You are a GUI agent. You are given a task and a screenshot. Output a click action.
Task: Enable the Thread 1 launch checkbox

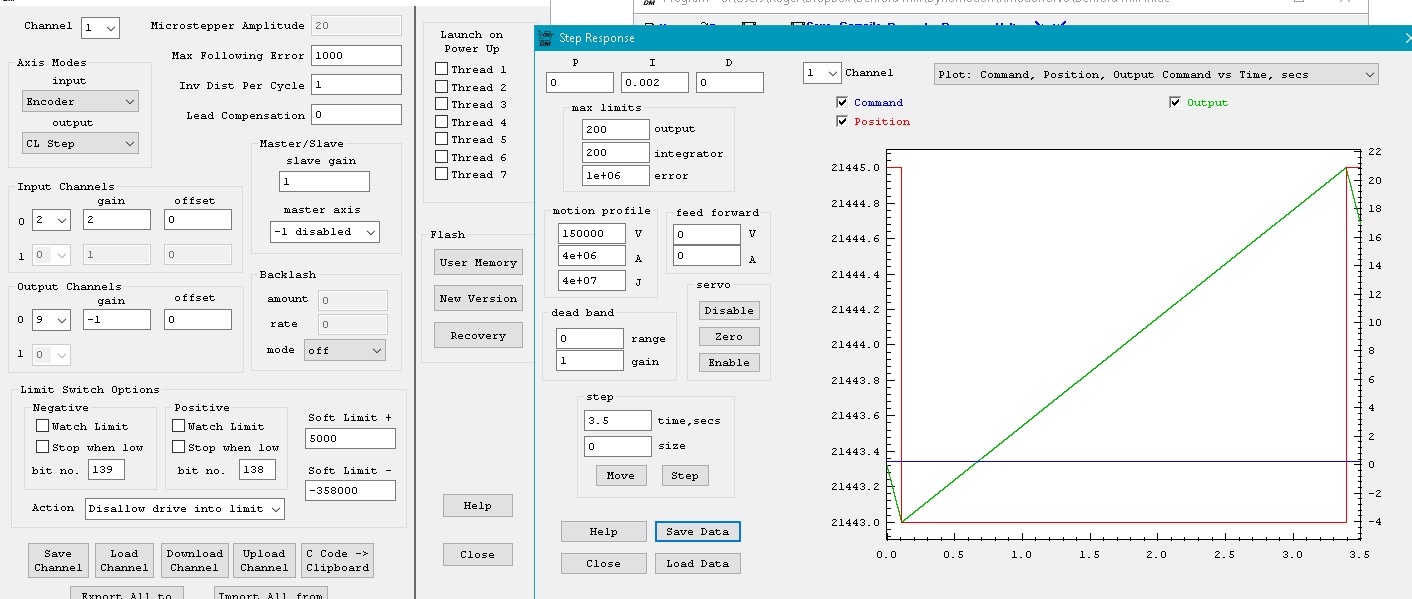click(442, 69)
